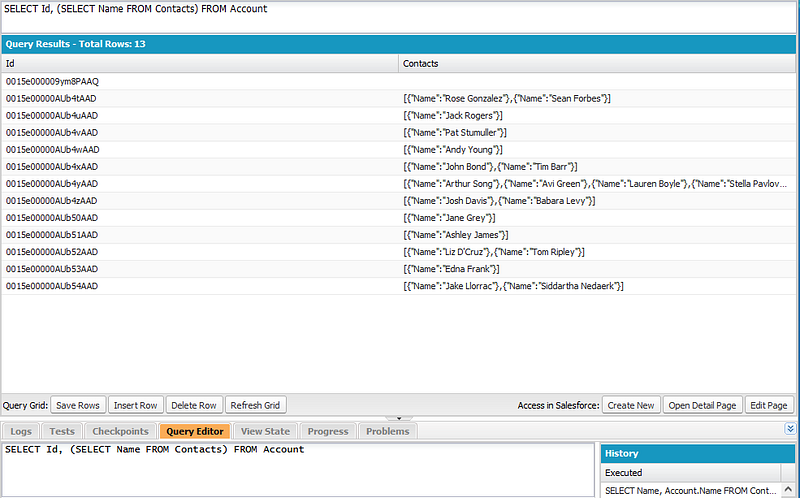Click the Insert Row button
Image resolution: width=800 pixels, height=498 pixels.
coord(136,405)
